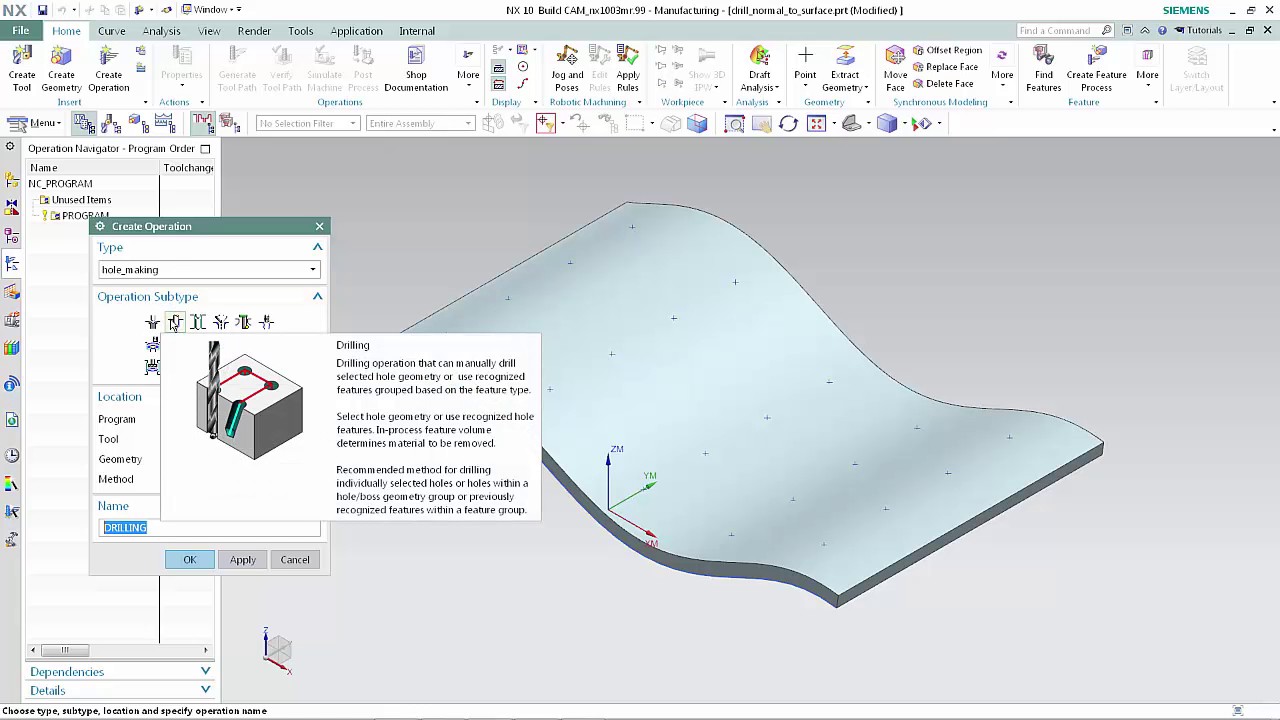Switch to the View tab
This screenshot has width=1280, height=720.
click(x=209, y=31)
